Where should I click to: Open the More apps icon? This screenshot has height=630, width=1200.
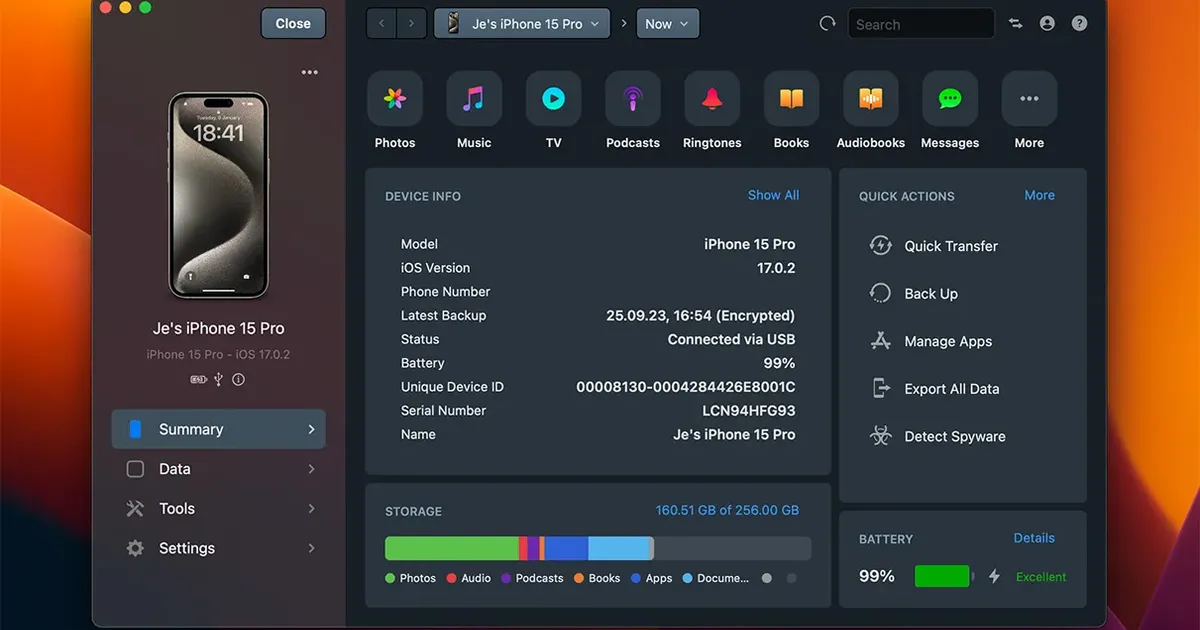coord(1029,98)
